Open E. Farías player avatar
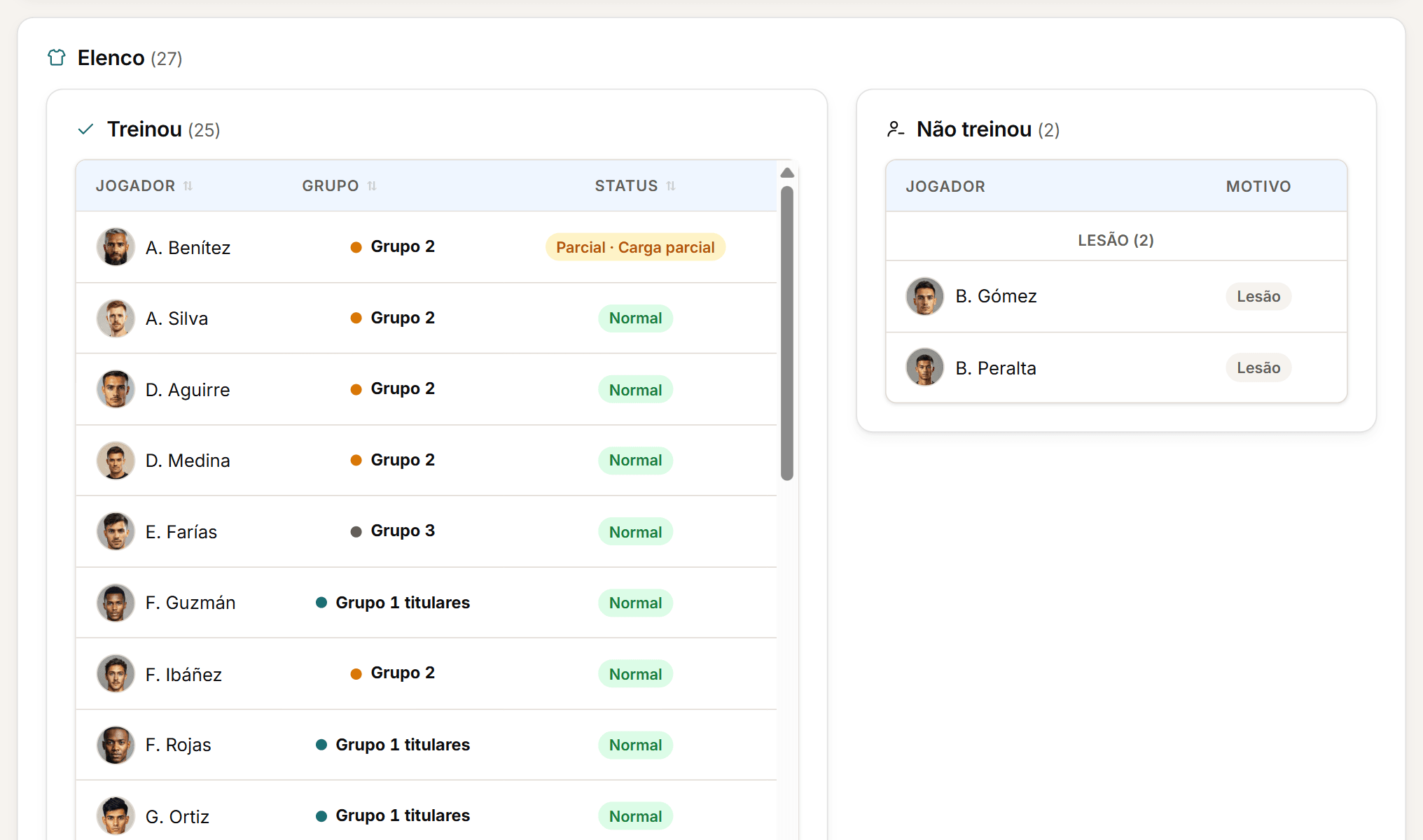Viewport: 1423px width, 840px height. click(x=116, y=531)
